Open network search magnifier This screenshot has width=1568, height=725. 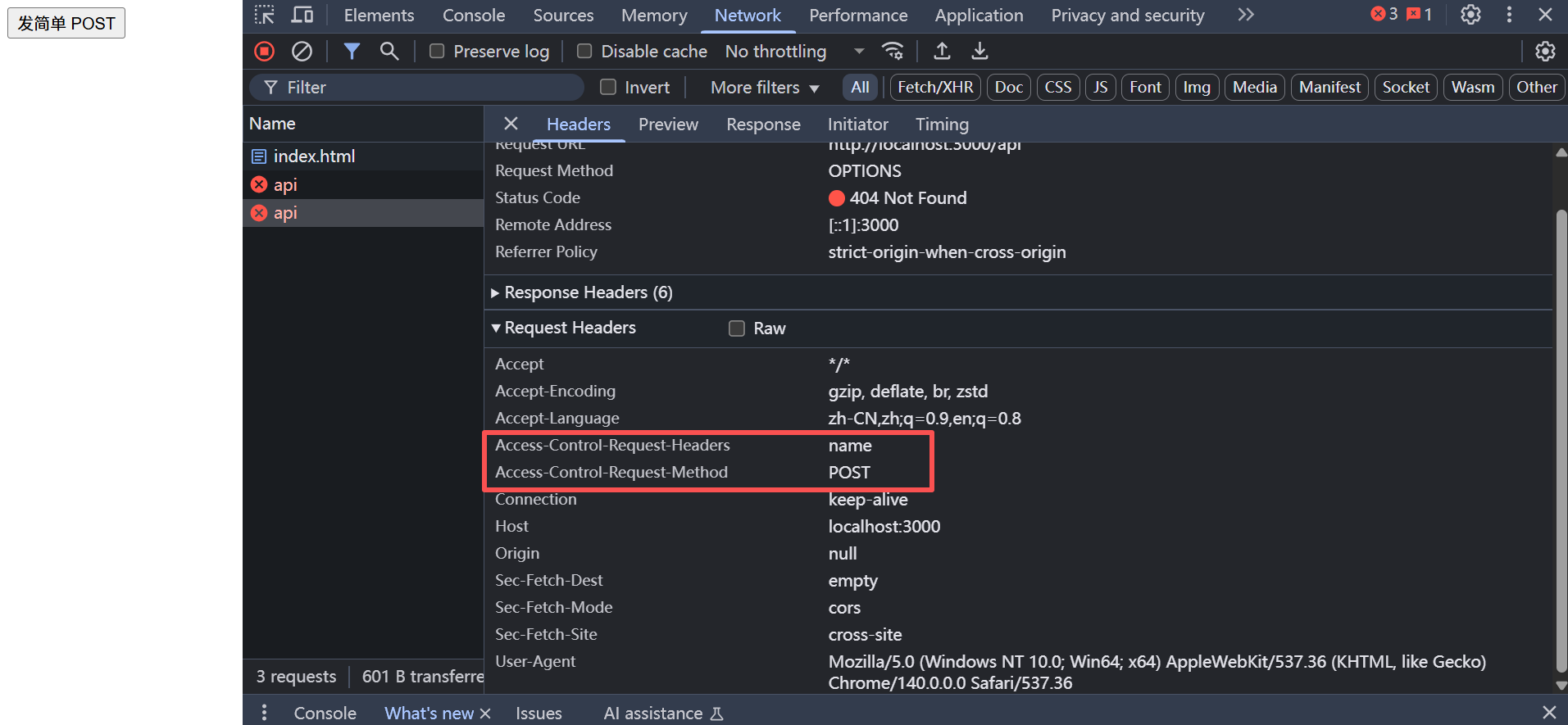(389, 52)
